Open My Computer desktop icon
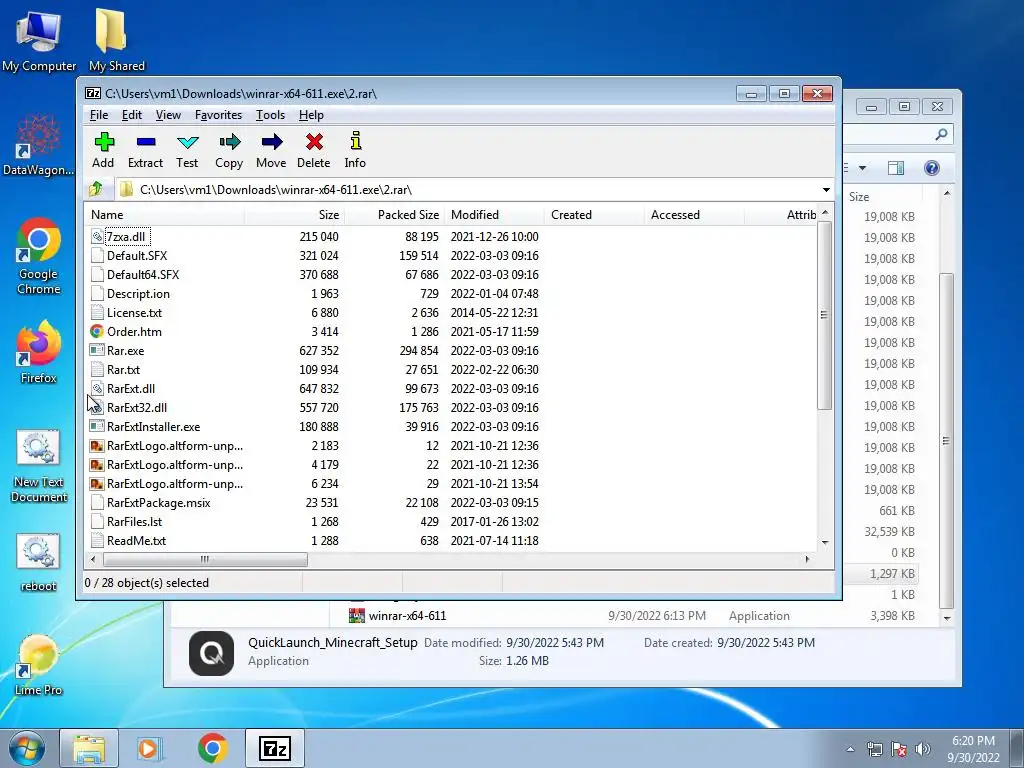This screenshot has height=768, width=1024. click(39, 40)
